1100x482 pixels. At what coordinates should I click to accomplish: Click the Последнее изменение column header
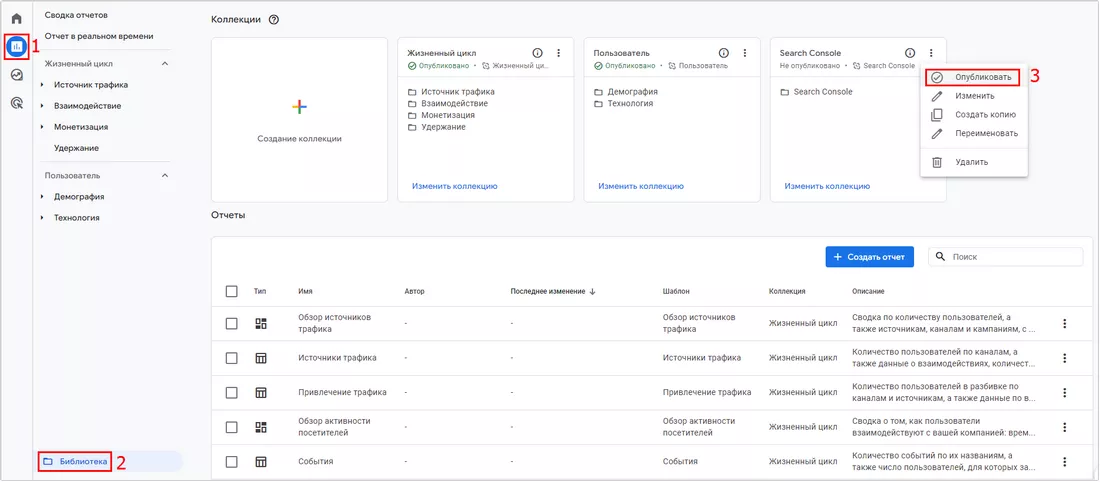pyautogui.click(x=548, y=291)
